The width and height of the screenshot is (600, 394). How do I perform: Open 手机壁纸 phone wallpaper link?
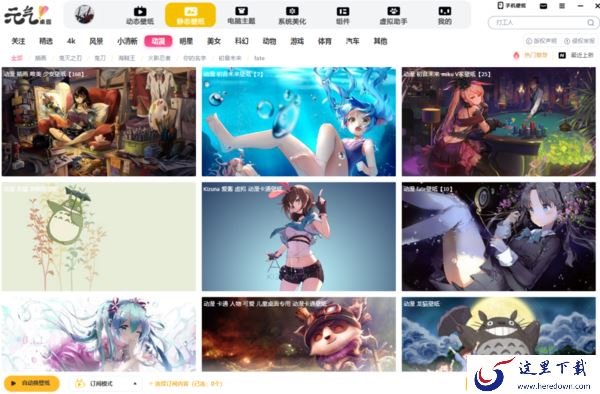click(512, 6)
